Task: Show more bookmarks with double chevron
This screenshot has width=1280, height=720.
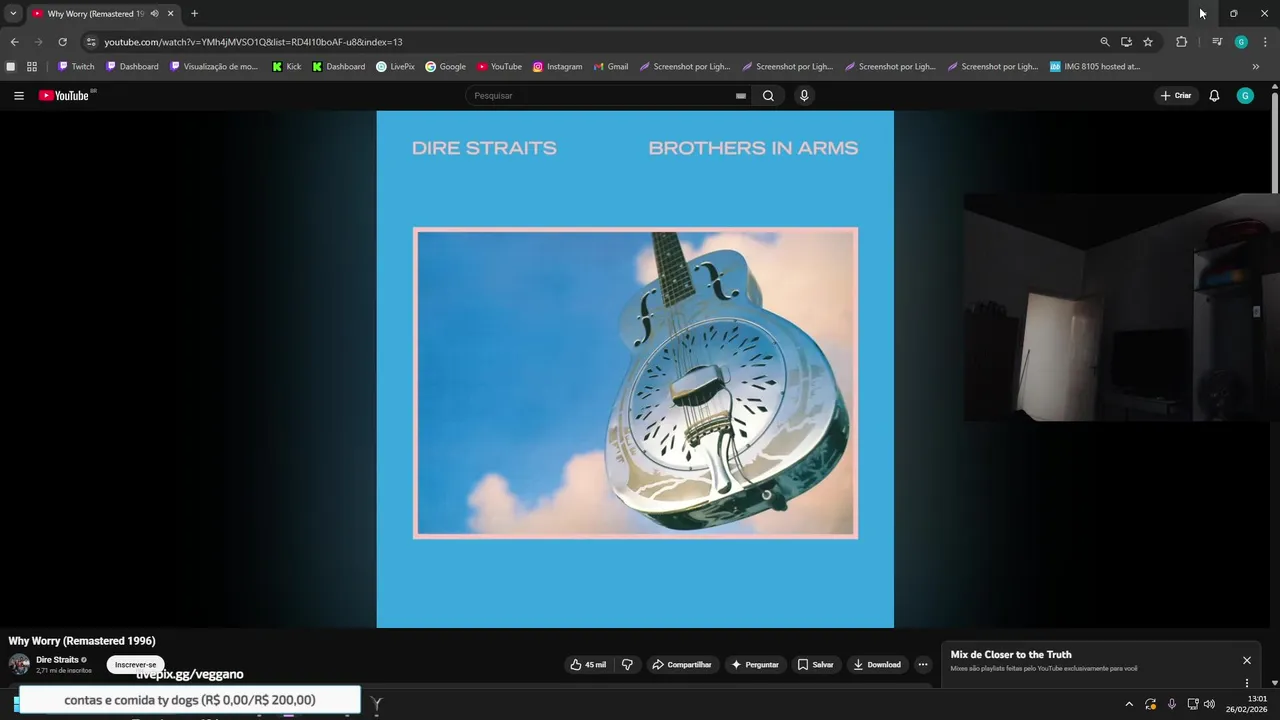Action: (x=1256, y=67)
